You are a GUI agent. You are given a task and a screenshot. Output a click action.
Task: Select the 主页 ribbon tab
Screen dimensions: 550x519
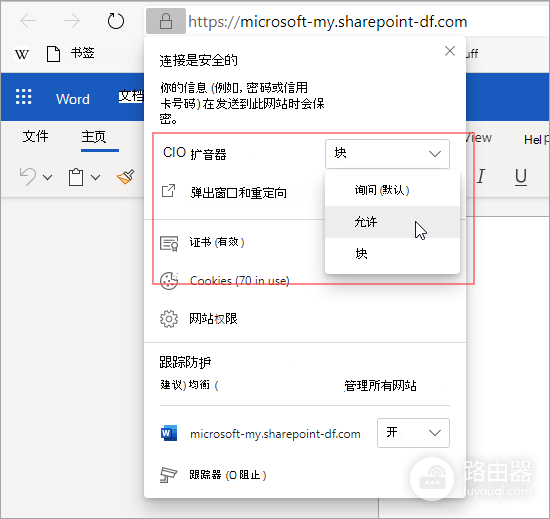click(x=93, y=136)
